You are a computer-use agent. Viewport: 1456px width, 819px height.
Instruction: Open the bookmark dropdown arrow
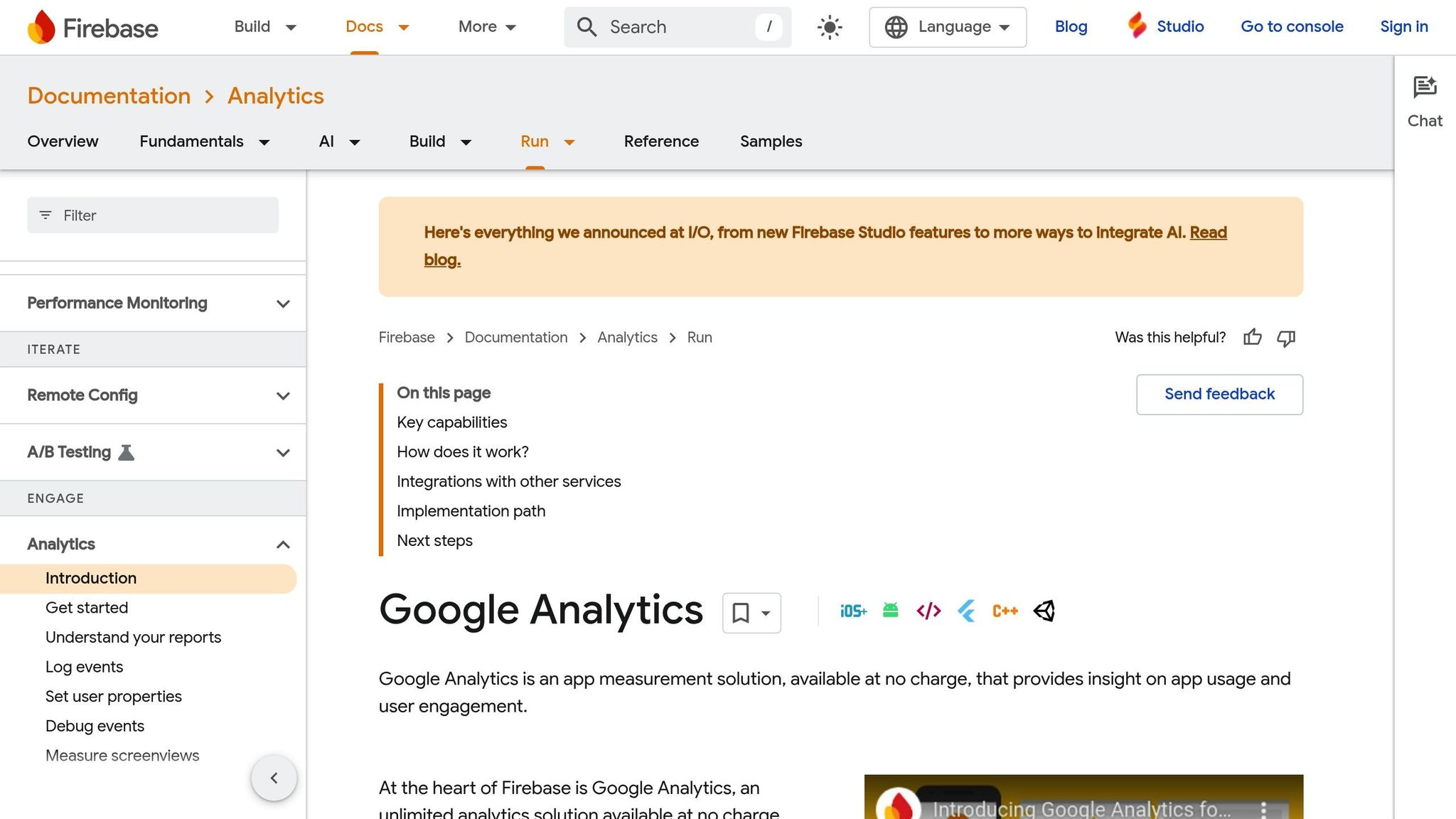pos(766,613)
